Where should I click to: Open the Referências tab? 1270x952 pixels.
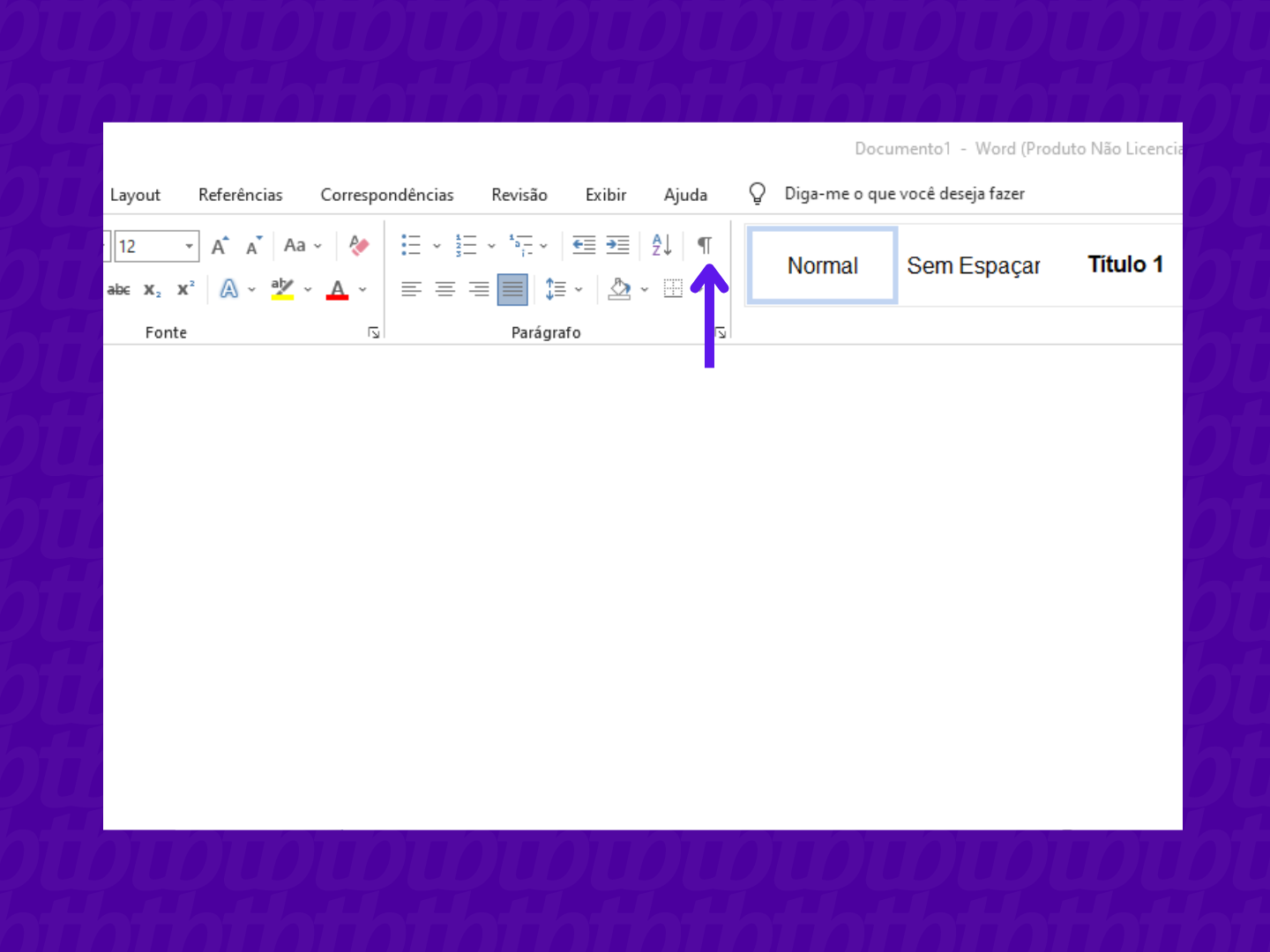[240, 195]
